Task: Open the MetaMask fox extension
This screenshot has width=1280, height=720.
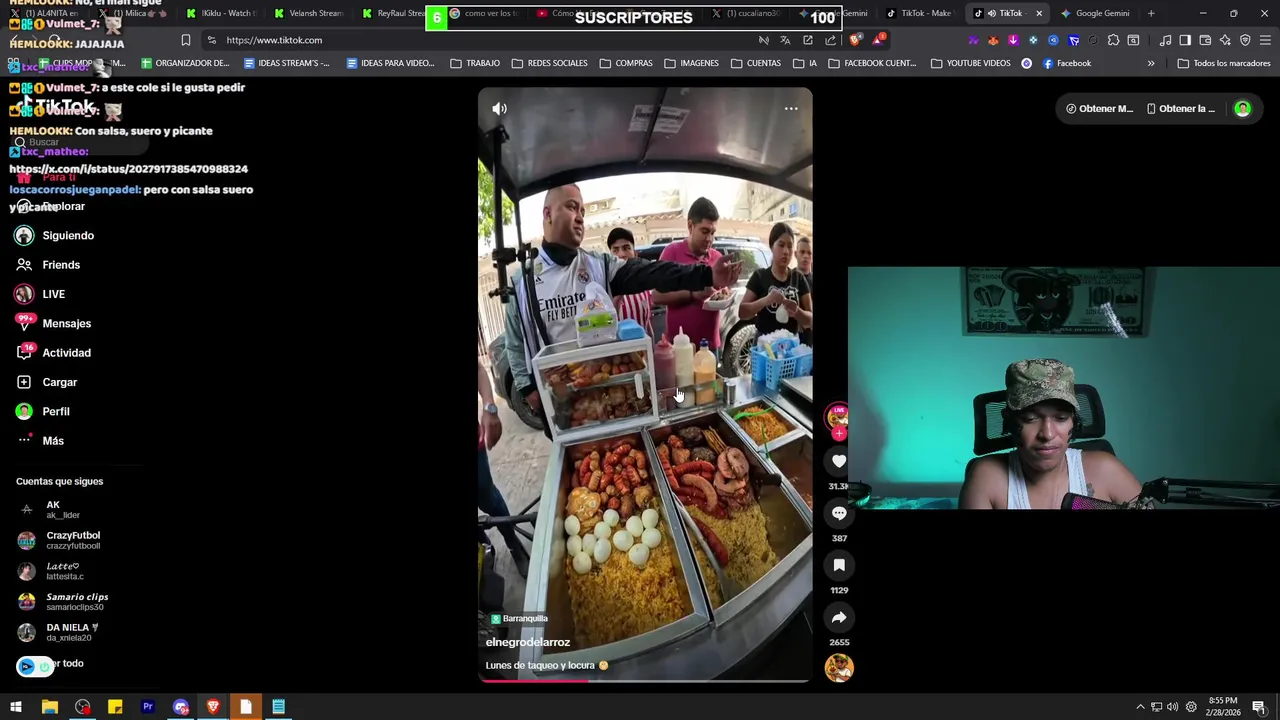Action: coord(993,40)
